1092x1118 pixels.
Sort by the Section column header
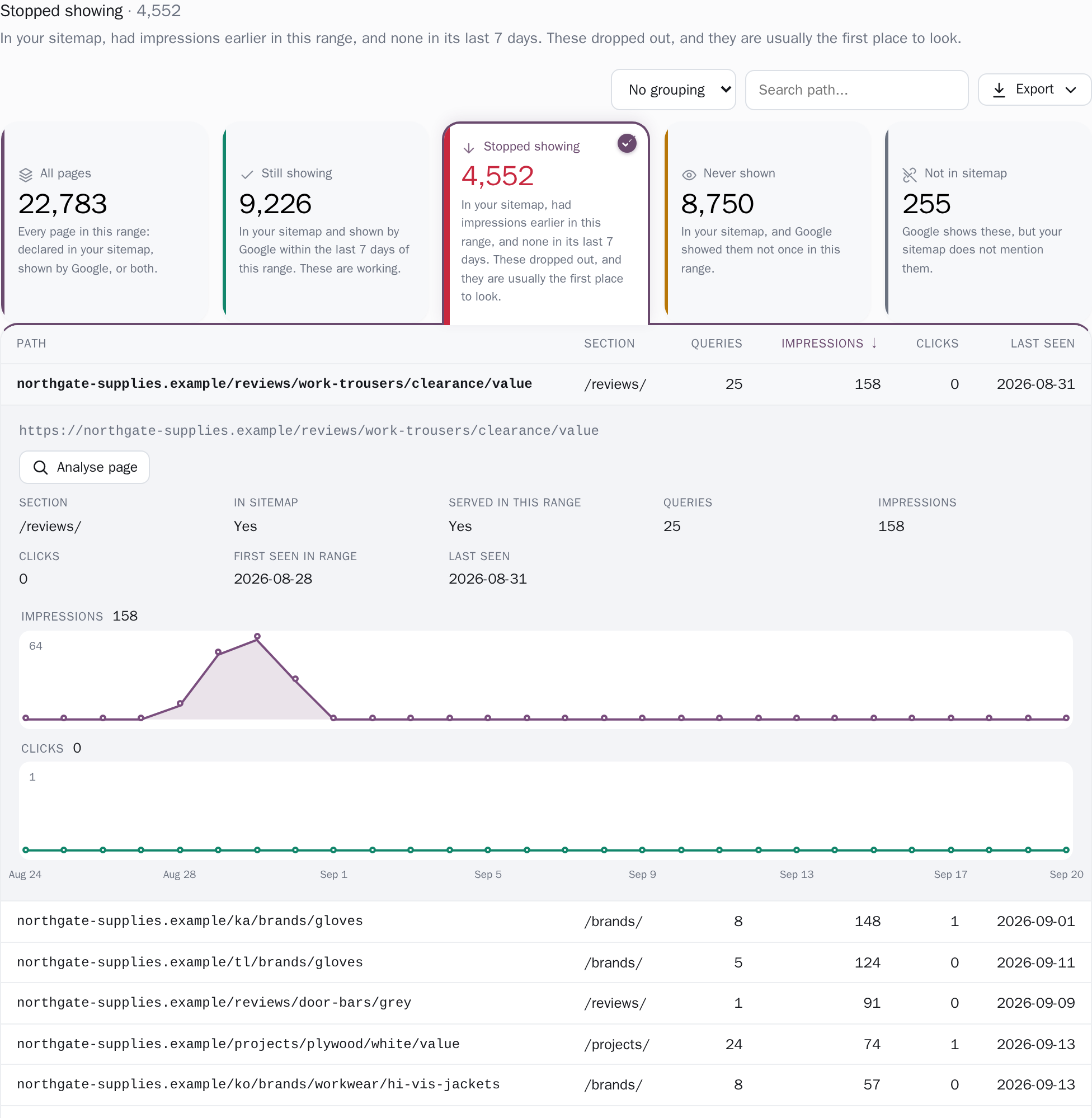(x=609, y=343)
